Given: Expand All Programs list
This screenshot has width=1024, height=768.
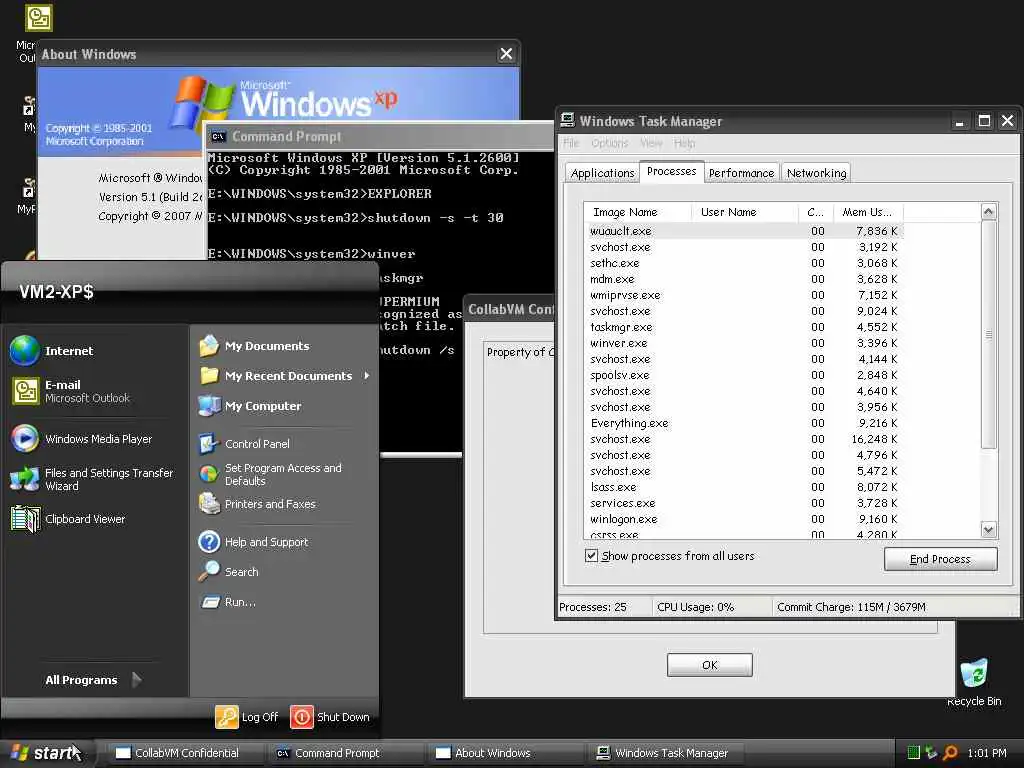Looking at the screenshot, I should 93,680.
